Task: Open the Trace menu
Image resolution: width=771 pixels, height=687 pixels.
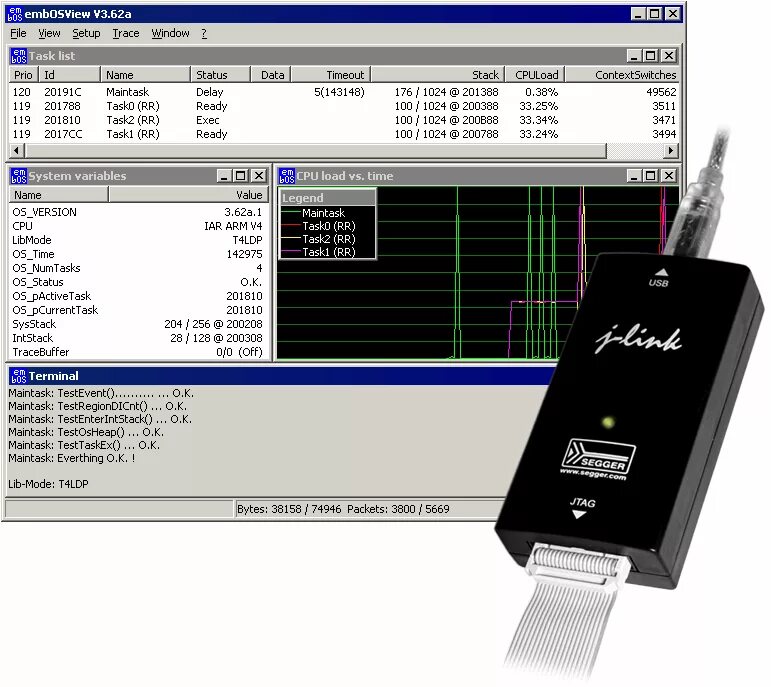Action: (x=125, y=33)
